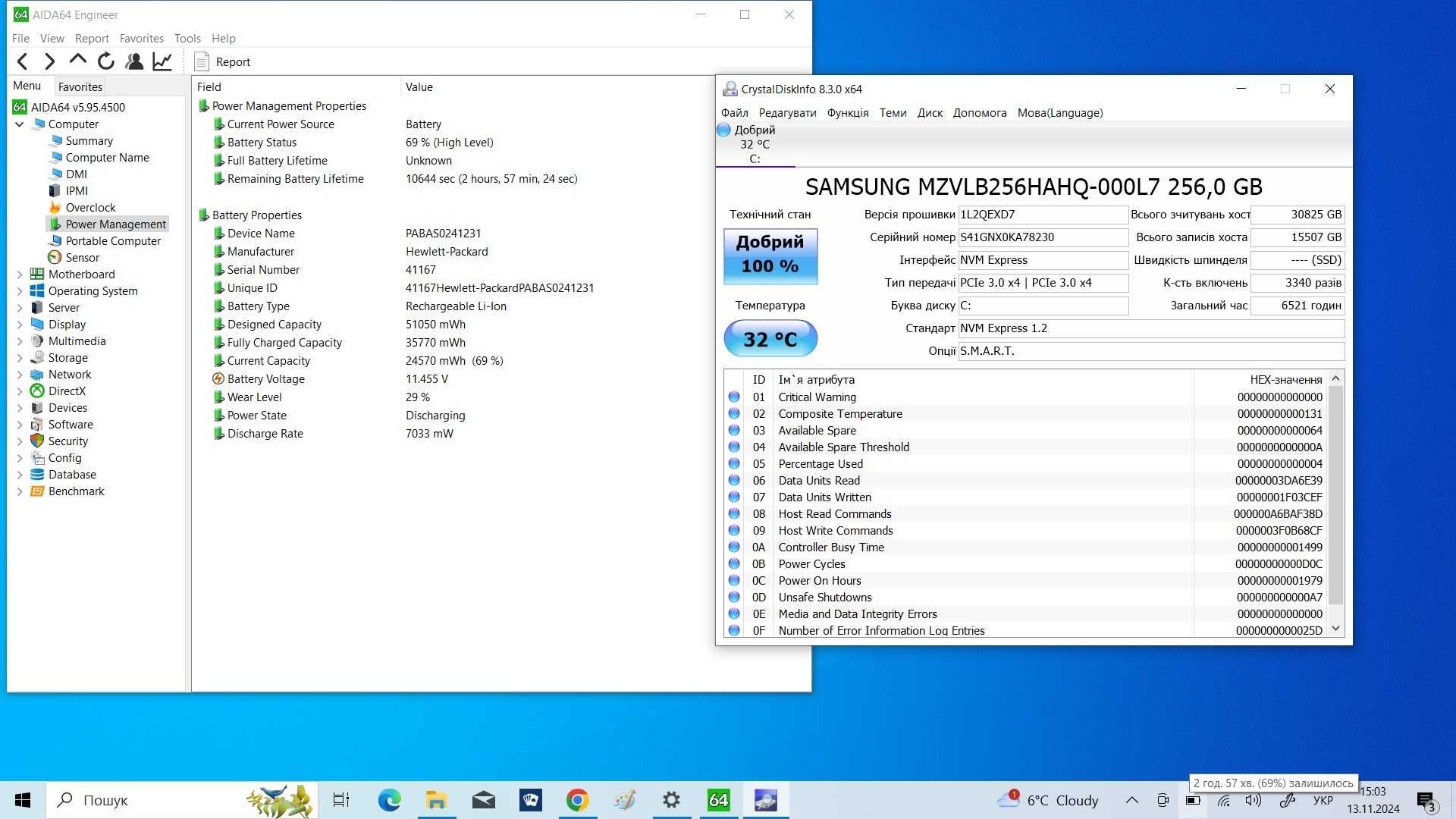Open the File menu in AIDA64

click(x=20, y=38)
